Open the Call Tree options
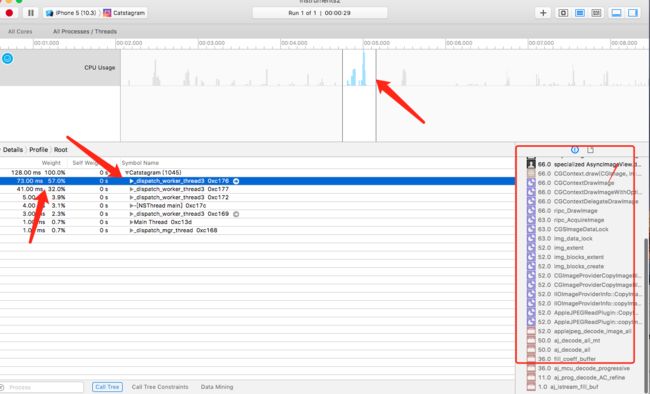Screen dimensions: 650x394 coord(107,387)
